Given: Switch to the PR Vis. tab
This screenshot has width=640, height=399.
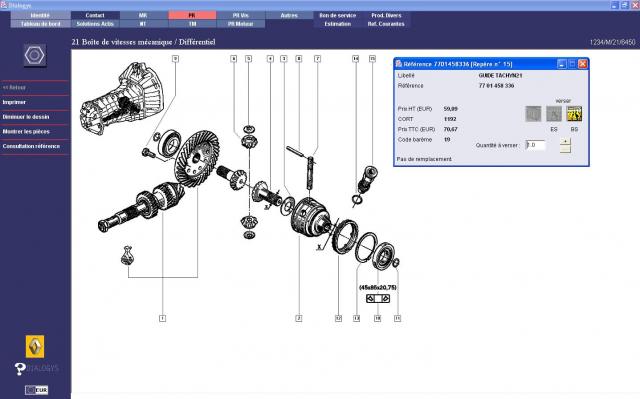Looking at the screenshot, I should tap(241, 15).
